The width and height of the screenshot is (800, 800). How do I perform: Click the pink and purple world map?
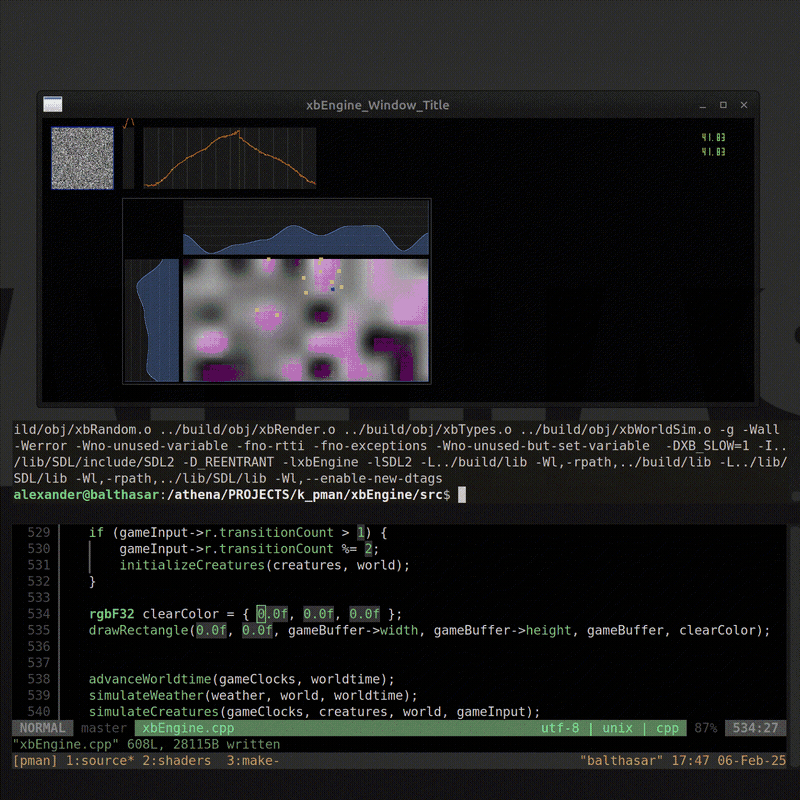[305, 320]
